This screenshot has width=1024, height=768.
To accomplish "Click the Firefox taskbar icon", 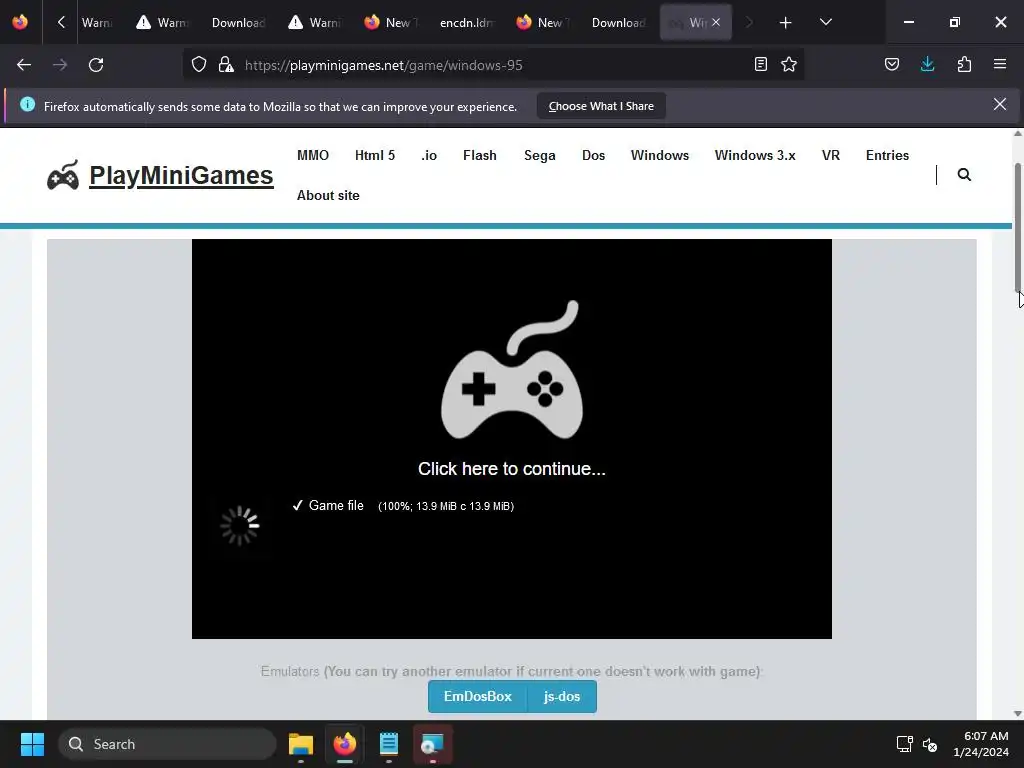I will (x=345, y=744).
